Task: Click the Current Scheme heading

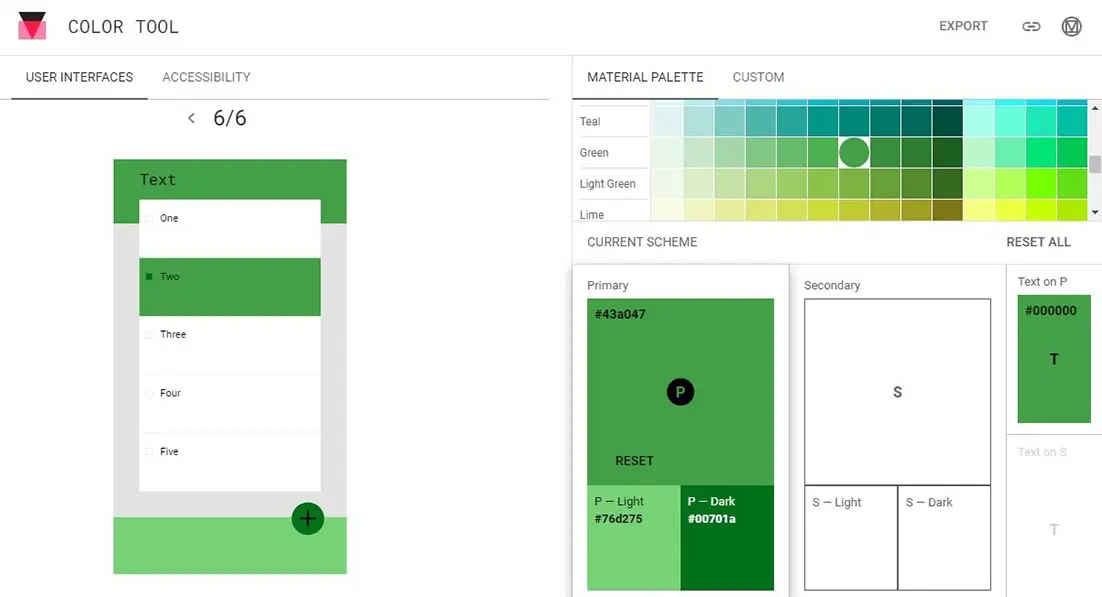Action: pyautogui.click(x=642, y=242)
